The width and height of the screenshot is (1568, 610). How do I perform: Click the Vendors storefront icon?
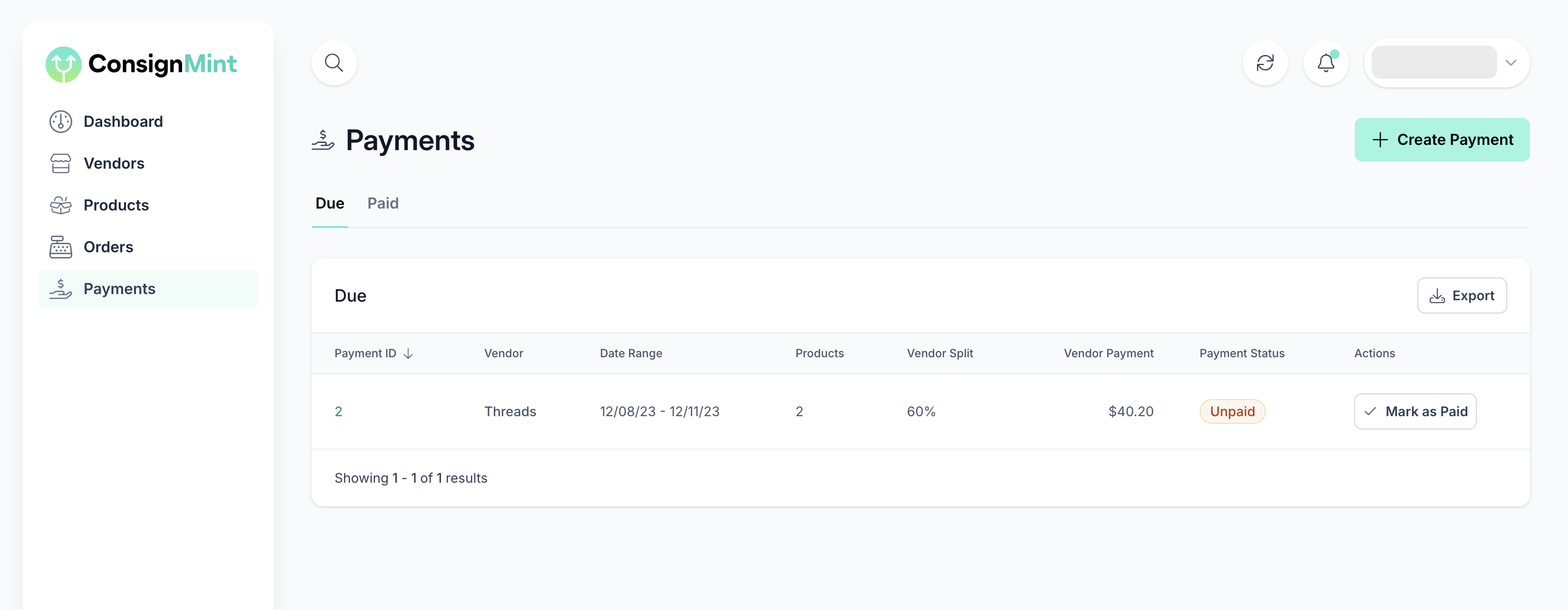[x=61, y=163]
